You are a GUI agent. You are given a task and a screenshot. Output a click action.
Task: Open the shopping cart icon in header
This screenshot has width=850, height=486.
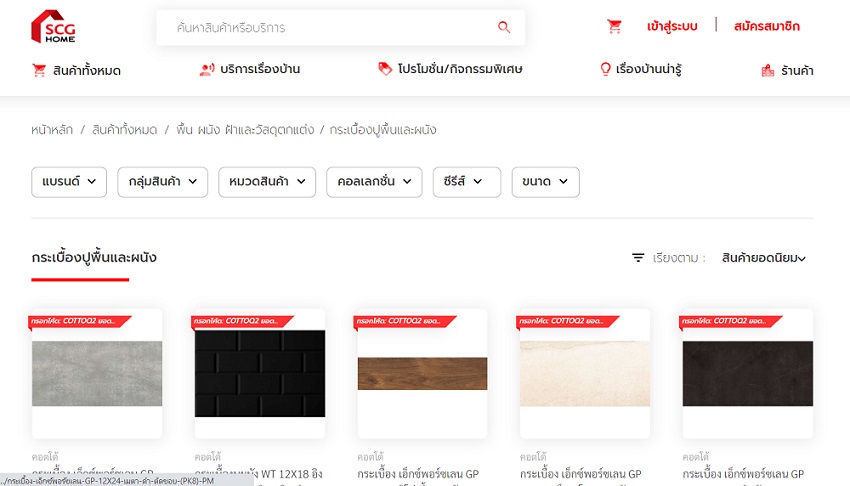tap(614, 27)
